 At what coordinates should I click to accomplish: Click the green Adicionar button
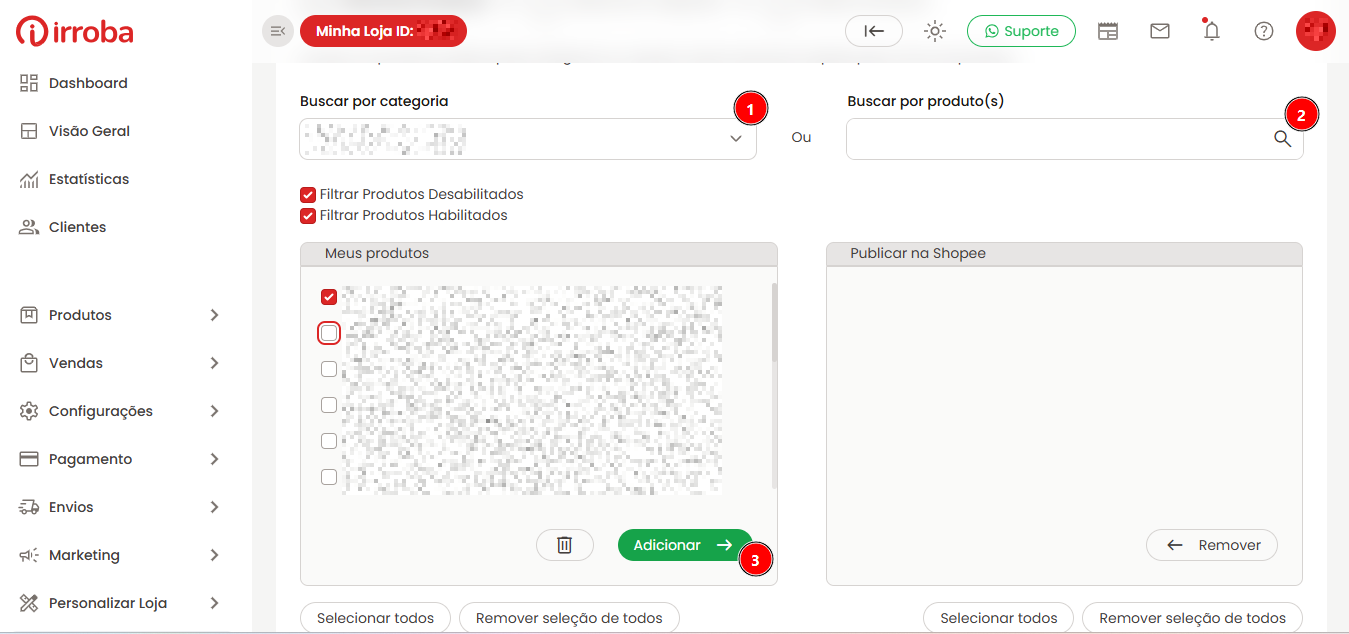pyautogui.click(x=685, y=545)
